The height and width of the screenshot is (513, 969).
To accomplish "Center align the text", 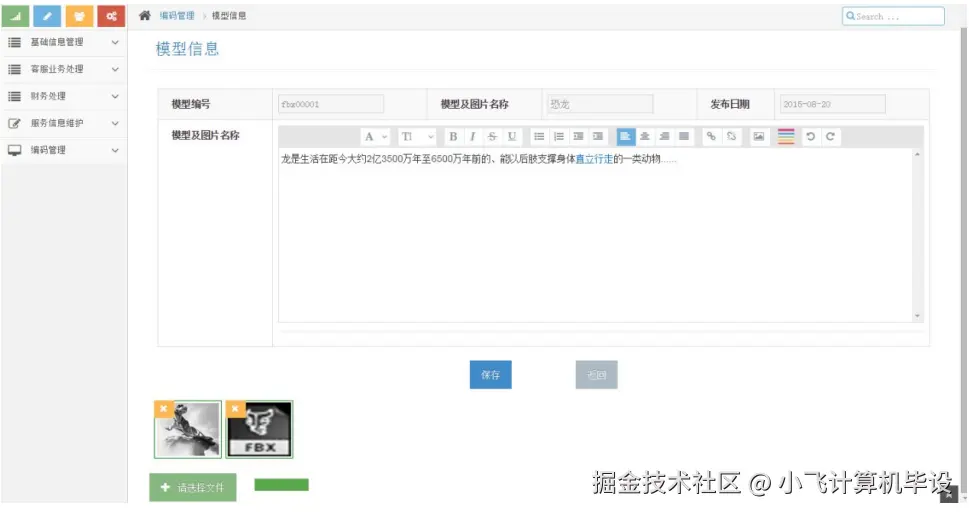I will point(645,137).
